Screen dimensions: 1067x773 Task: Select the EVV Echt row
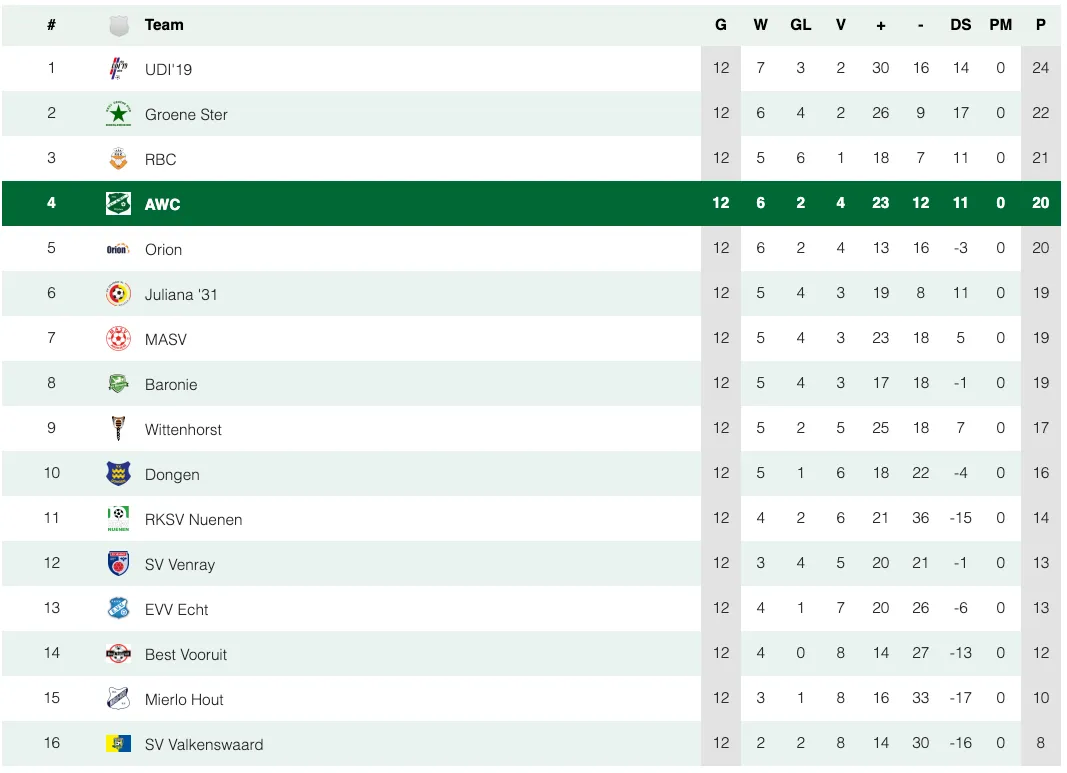(531, 608)
